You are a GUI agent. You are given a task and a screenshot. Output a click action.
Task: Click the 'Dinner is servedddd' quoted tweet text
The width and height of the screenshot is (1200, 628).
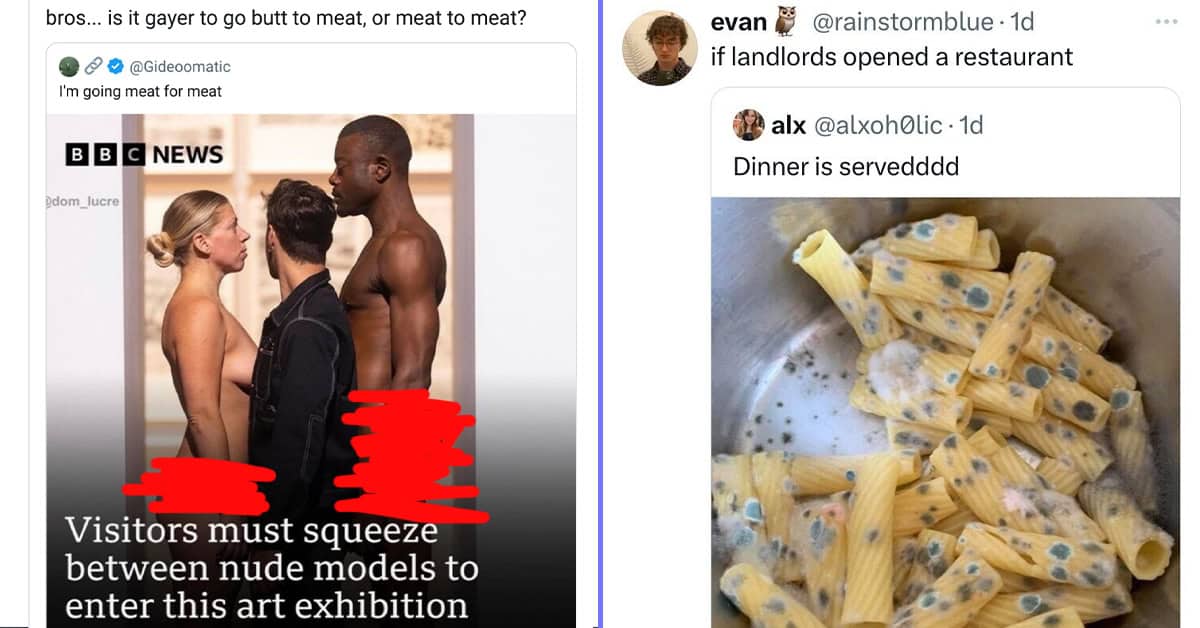click(x=846, y=166)
